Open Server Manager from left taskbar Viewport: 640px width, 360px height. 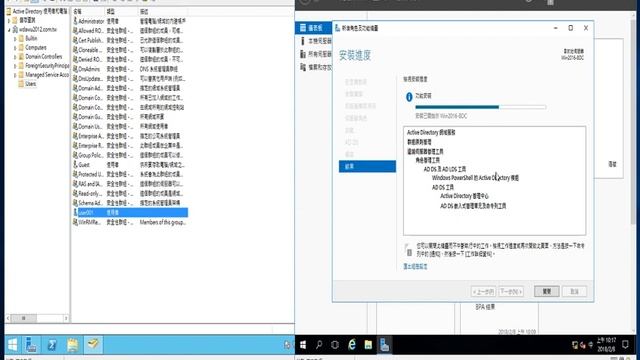(31, 345)
